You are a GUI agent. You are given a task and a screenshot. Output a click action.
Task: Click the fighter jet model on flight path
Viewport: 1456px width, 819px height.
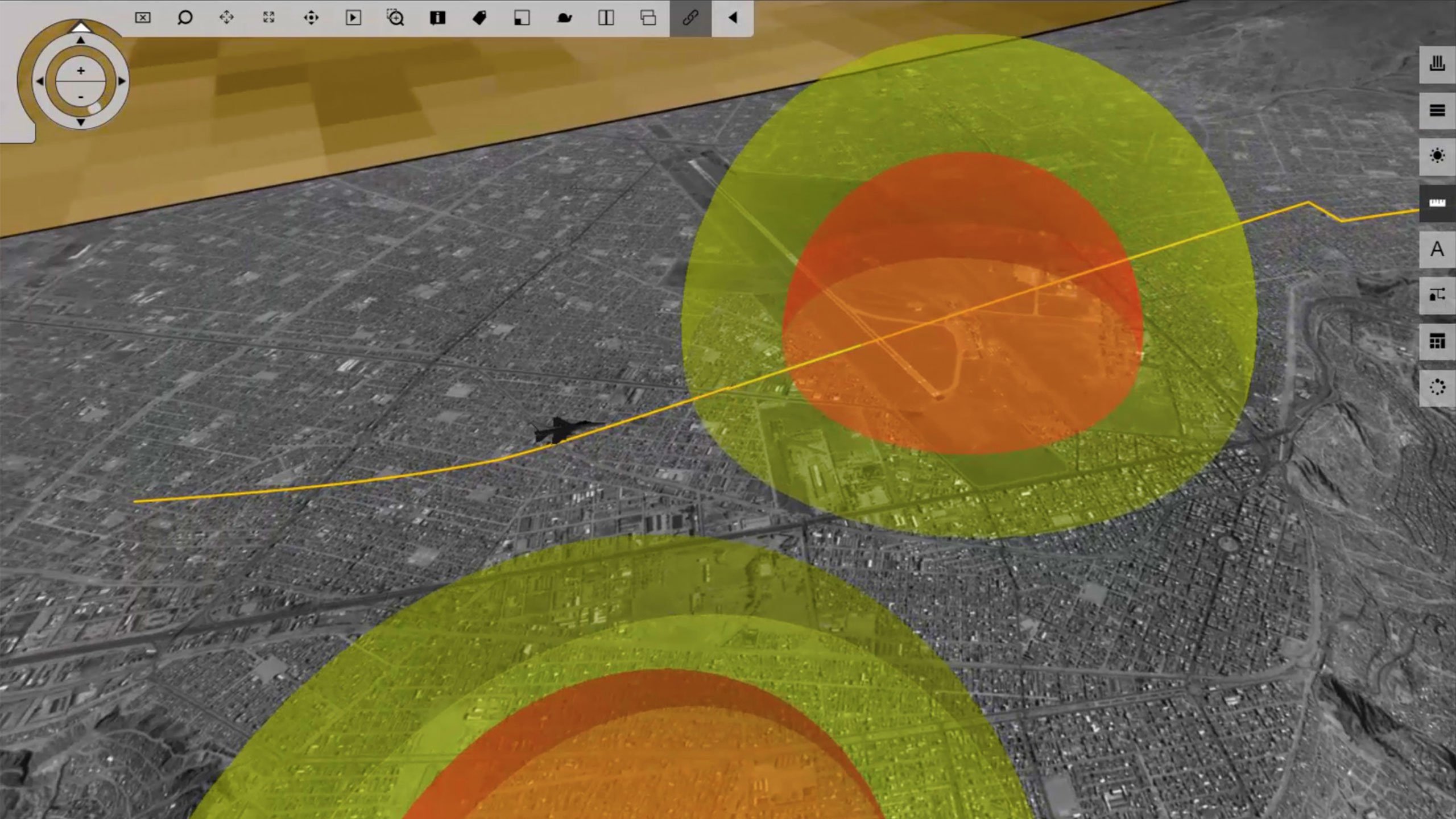[562, 430]
